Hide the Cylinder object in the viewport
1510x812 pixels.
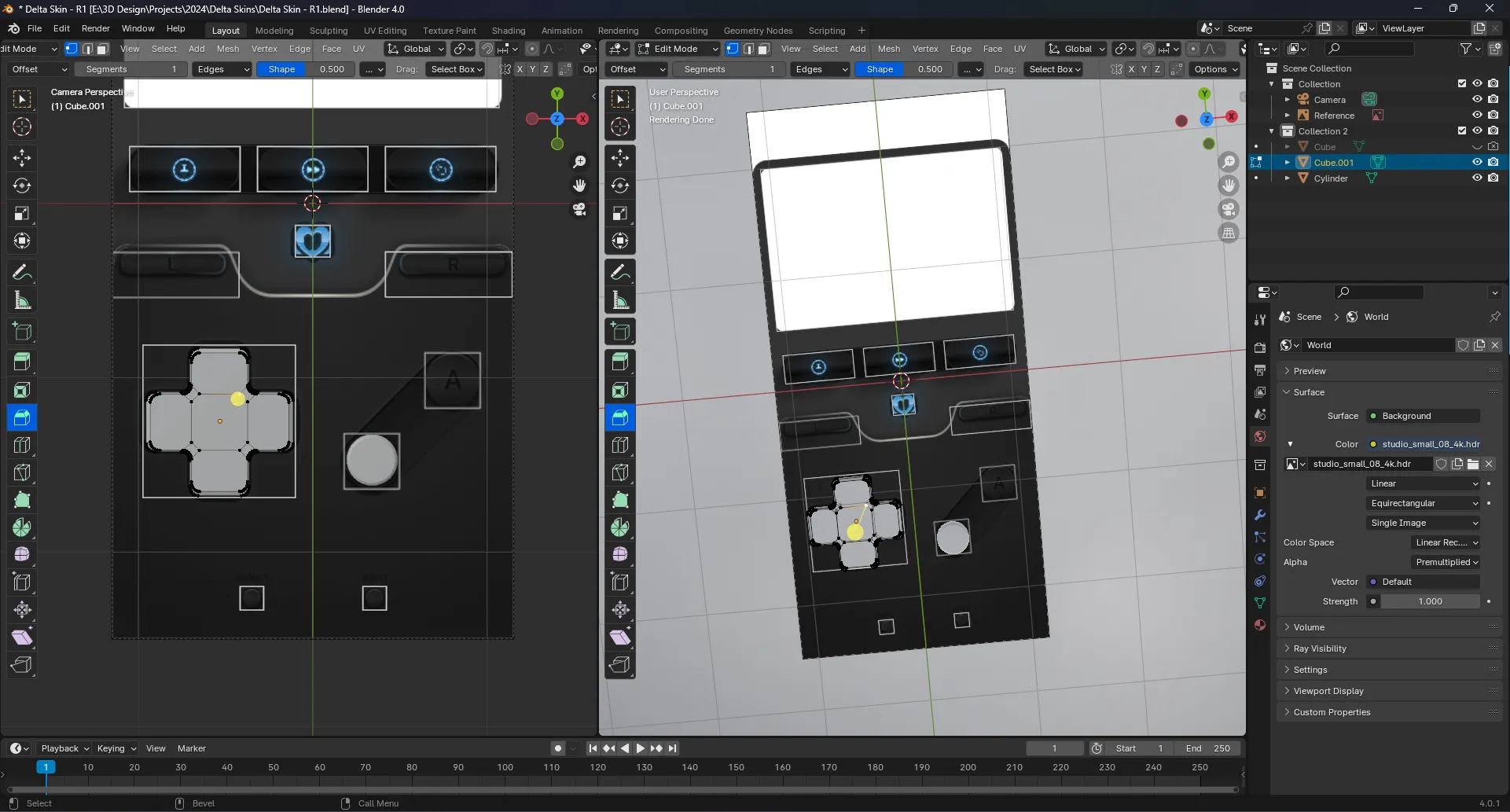pyautogui.click(x=1477, y=178)
